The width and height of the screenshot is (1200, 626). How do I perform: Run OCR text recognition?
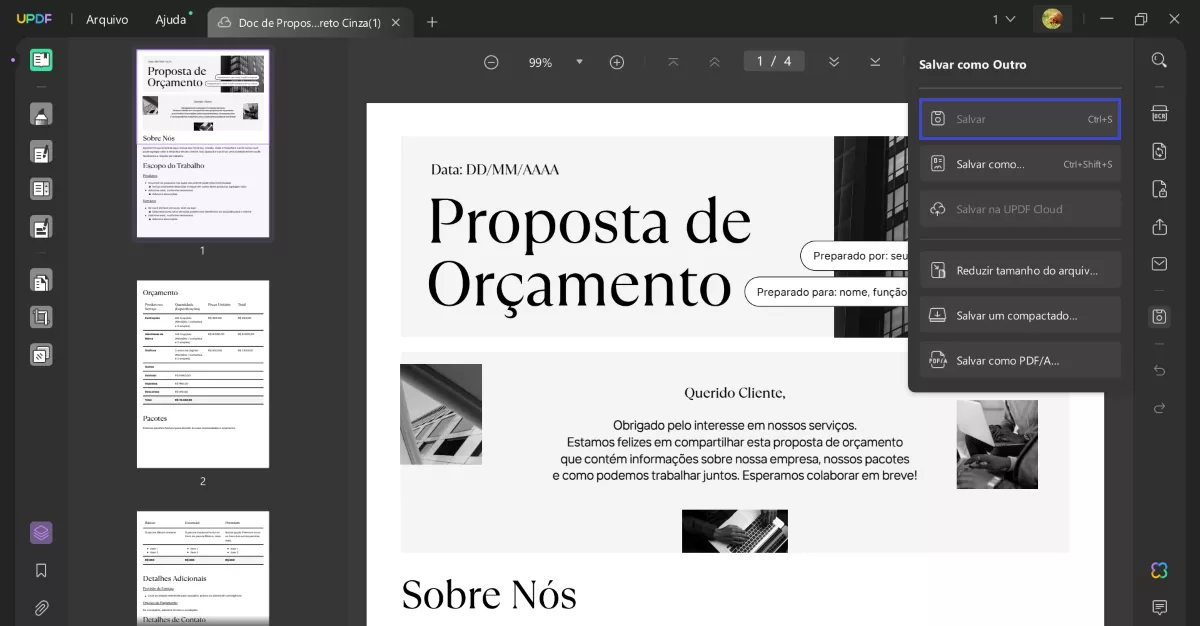(1159, 113)
